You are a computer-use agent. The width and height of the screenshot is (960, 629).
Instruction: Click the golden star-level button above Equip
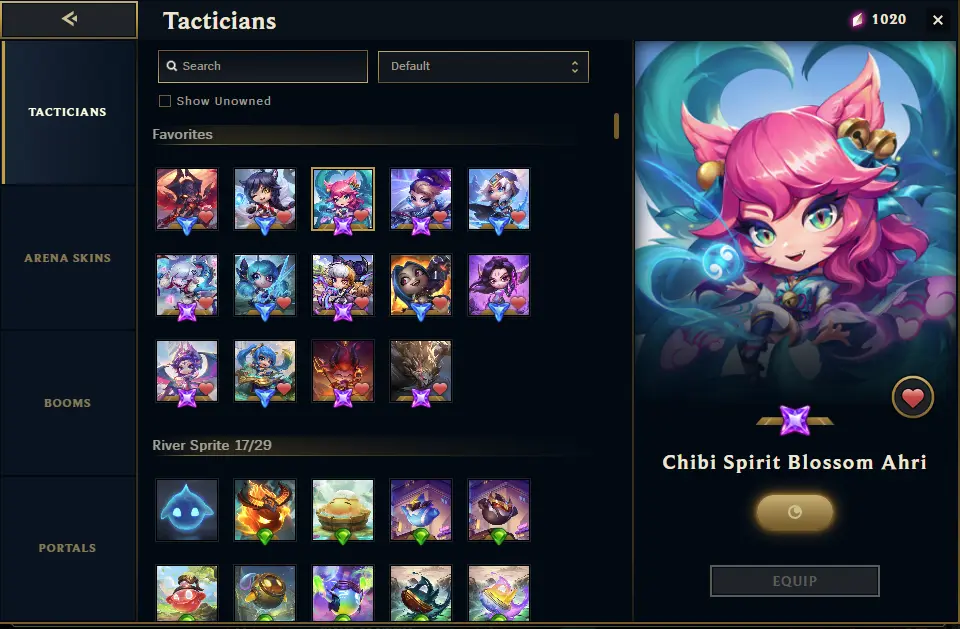795,512
